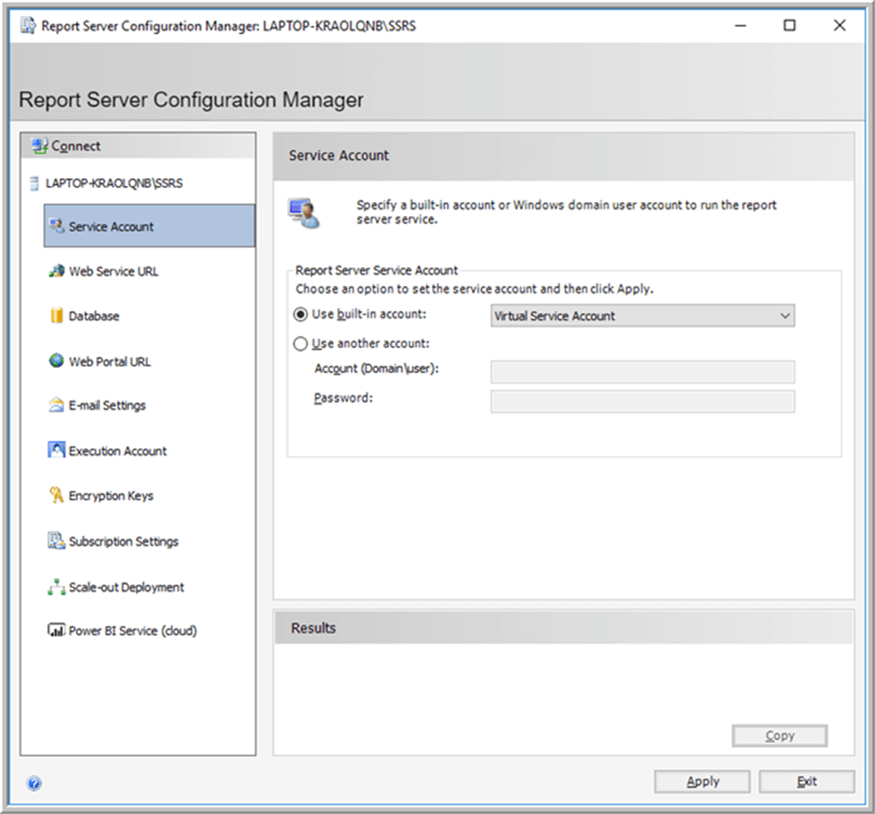Click the Copy button in Results
The image size is (875, 814).
780,736
